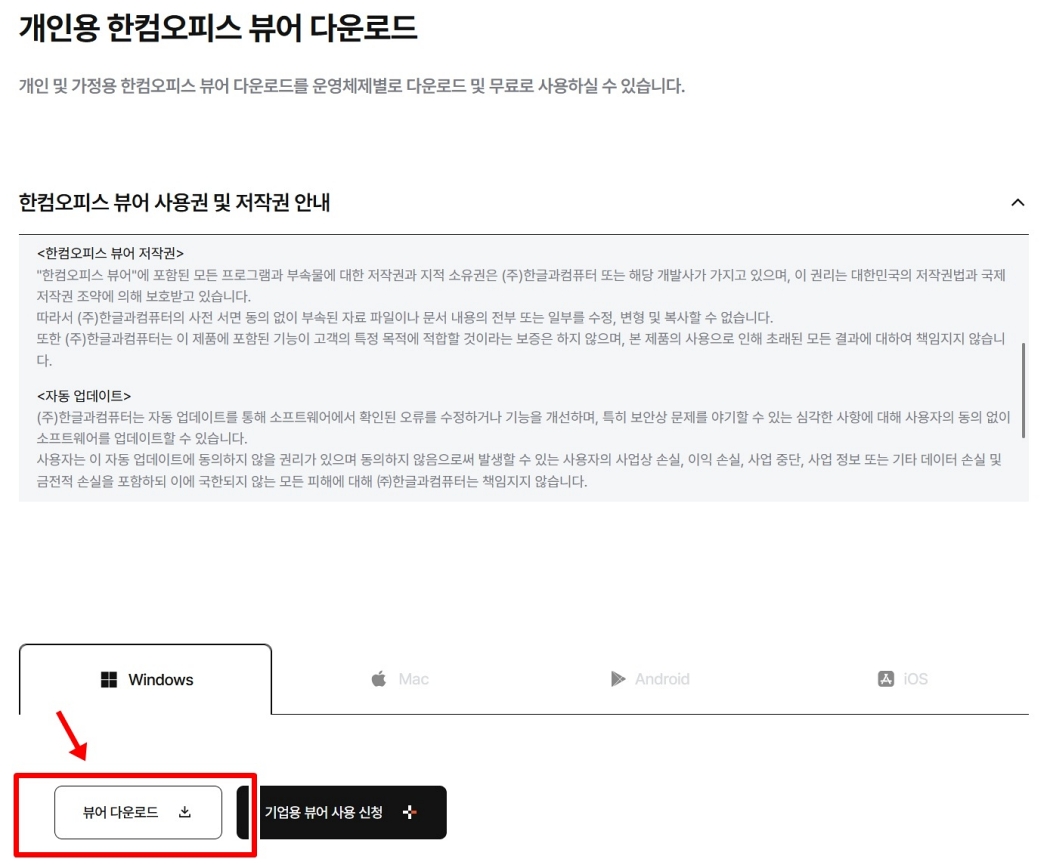The width and height of the screenshot is (1050, 865).
Task: Click the <한컴오피스 뷰어 저작권> heading
Action: 110,253
